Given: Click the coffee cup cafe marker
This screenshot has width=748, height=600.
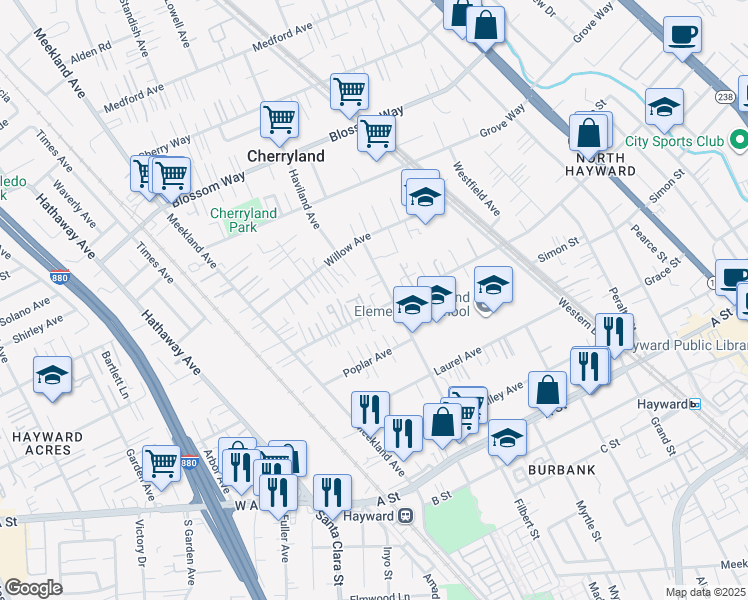Looking at the screenshot, I should coord(682,36).
